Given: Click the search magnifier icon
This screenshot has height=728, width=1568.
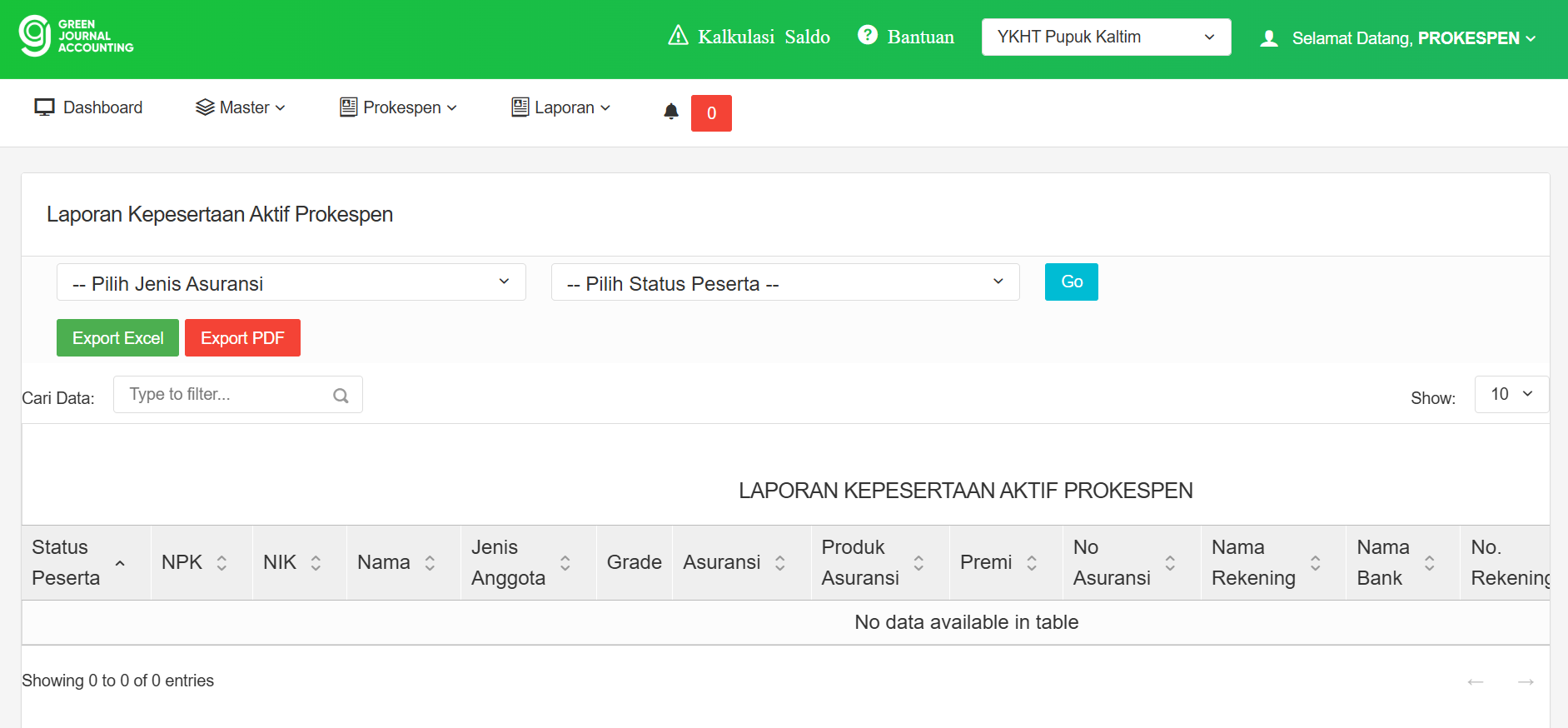Looking at the screenshot, I should pyautogui.click(x=341, y=396).
